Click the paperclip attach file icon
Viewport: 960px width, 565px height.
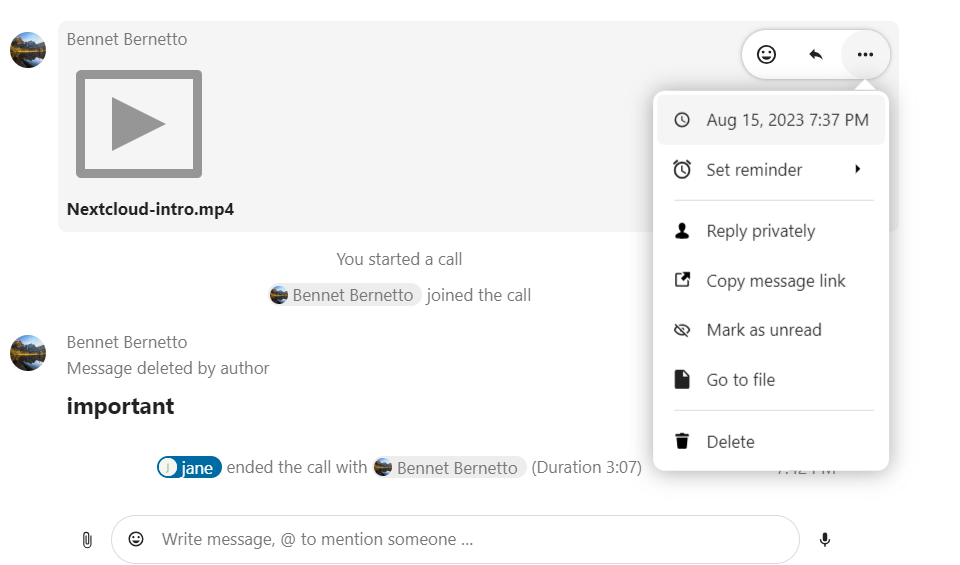click(x=87, y=540)
